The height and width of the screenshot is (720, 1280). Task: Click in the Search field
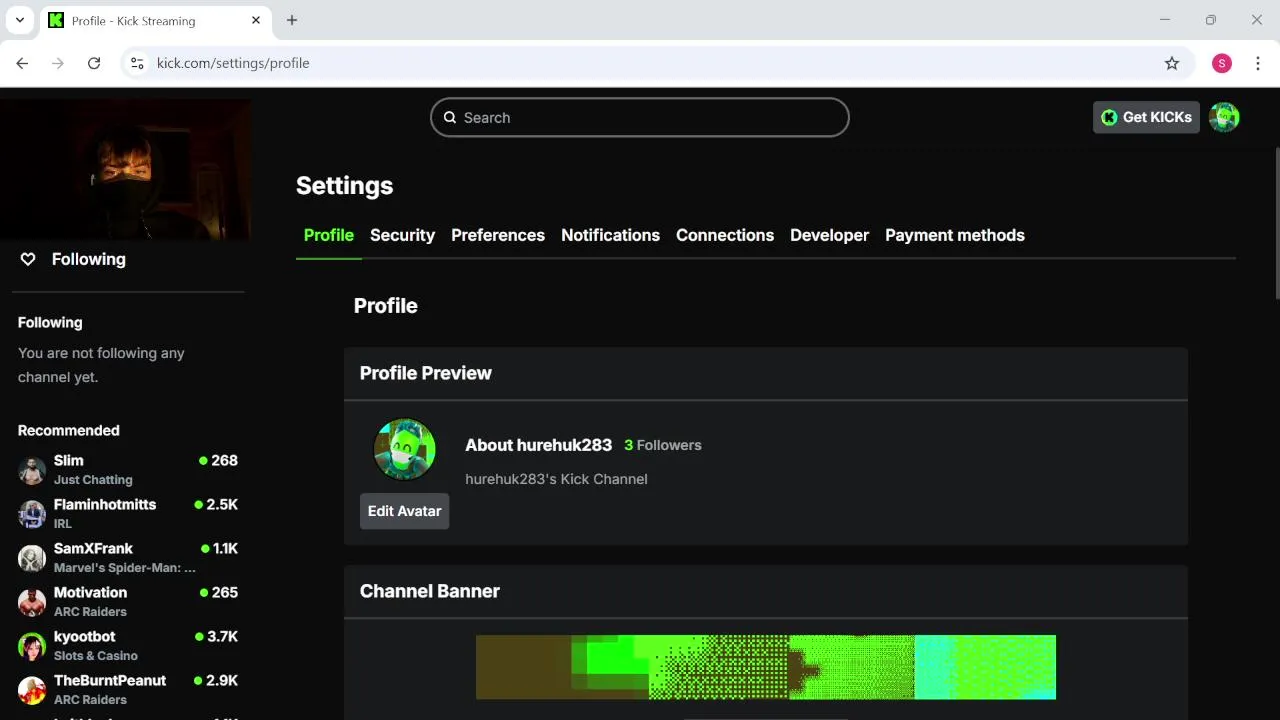pos(640,117)
